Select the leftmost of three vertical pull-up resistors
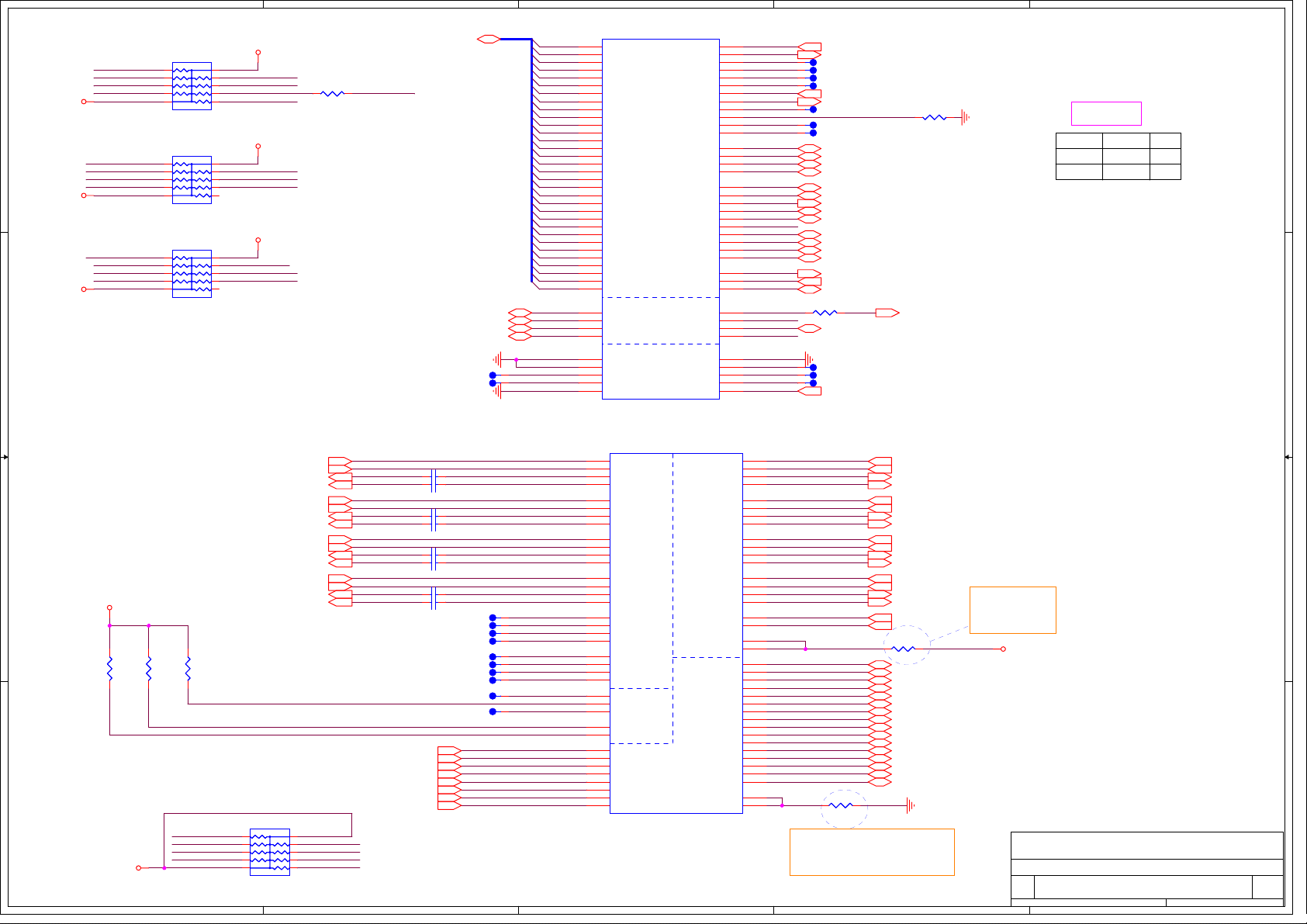The image size is (1307, 924). (109, 669)
